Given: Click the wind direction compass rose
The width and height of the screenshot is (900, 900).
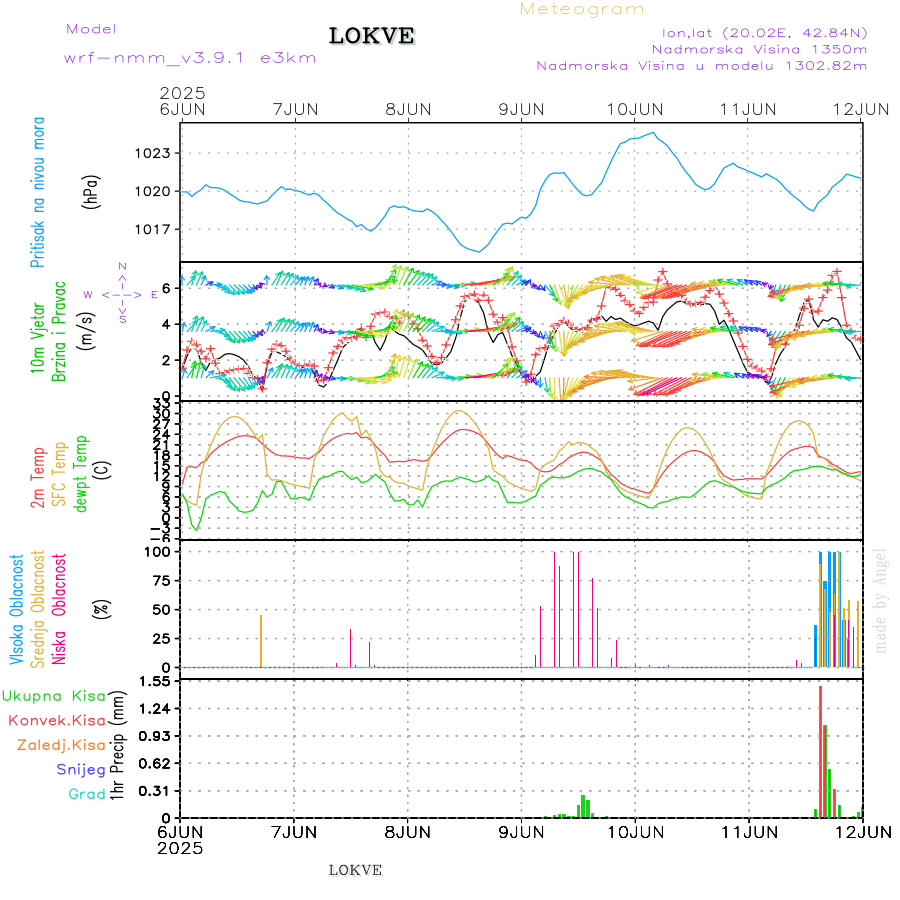Looking at the screenshot, I should tap(122, 294).
